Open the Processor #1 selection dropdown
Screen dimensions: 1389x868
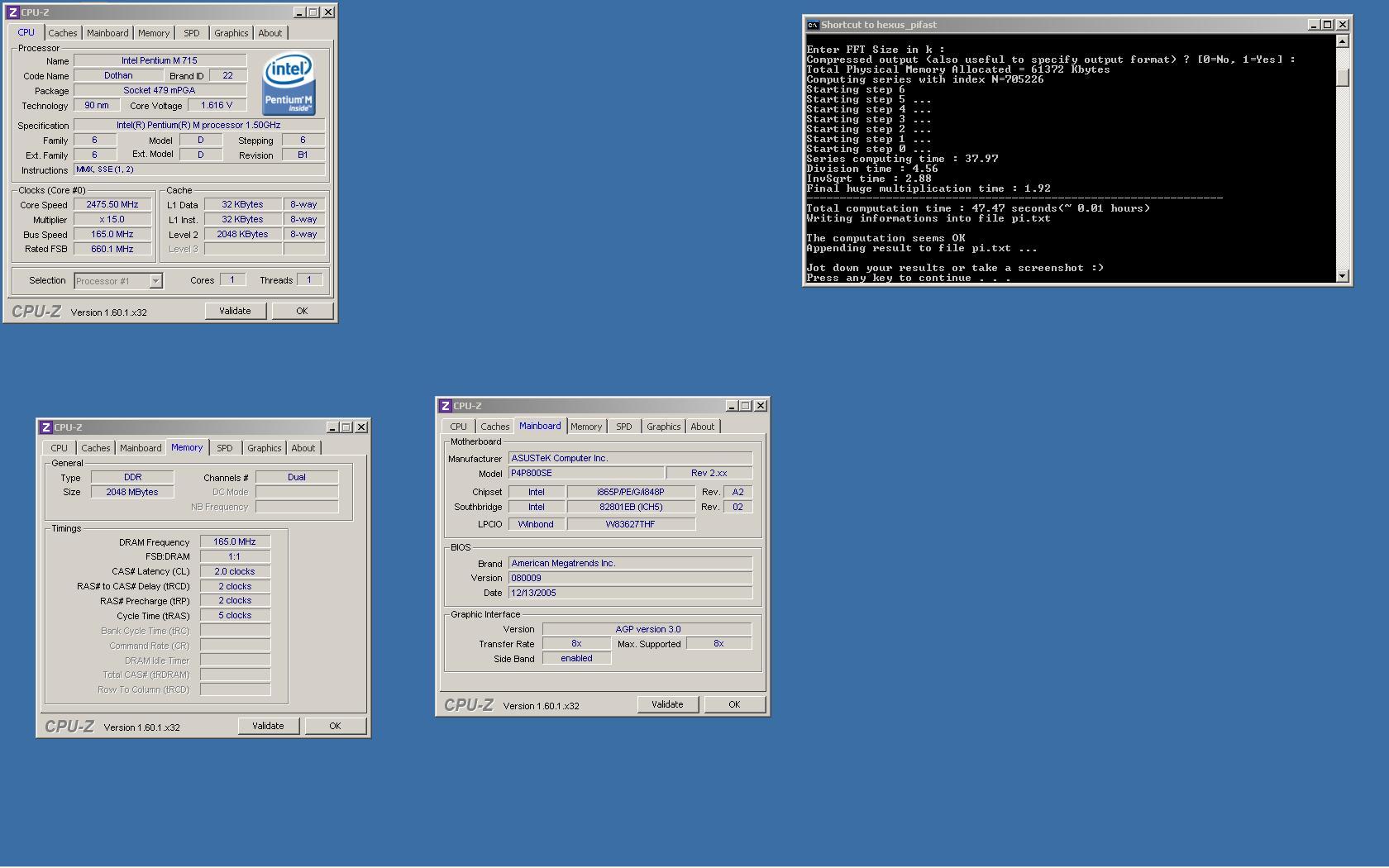tap(155, 281)
